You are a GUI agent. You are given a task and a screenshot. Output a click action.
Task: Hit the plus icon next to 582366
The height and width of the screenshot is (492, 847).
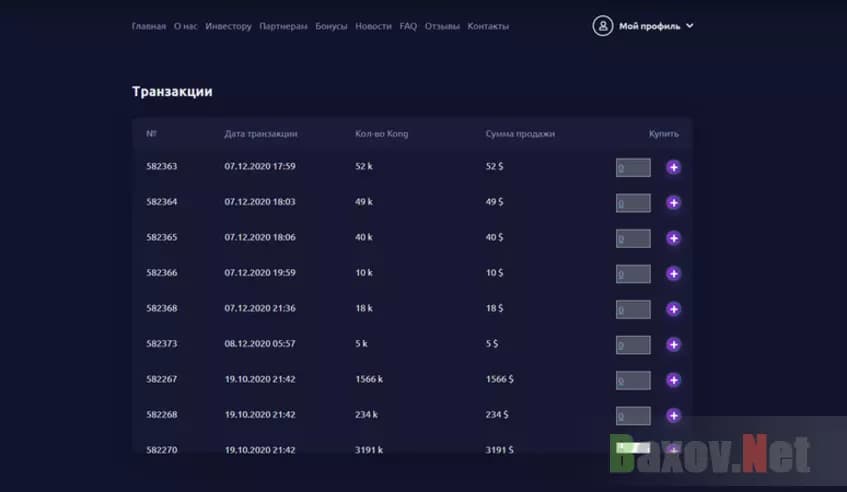pyautogui.click(x=673, y=274)
